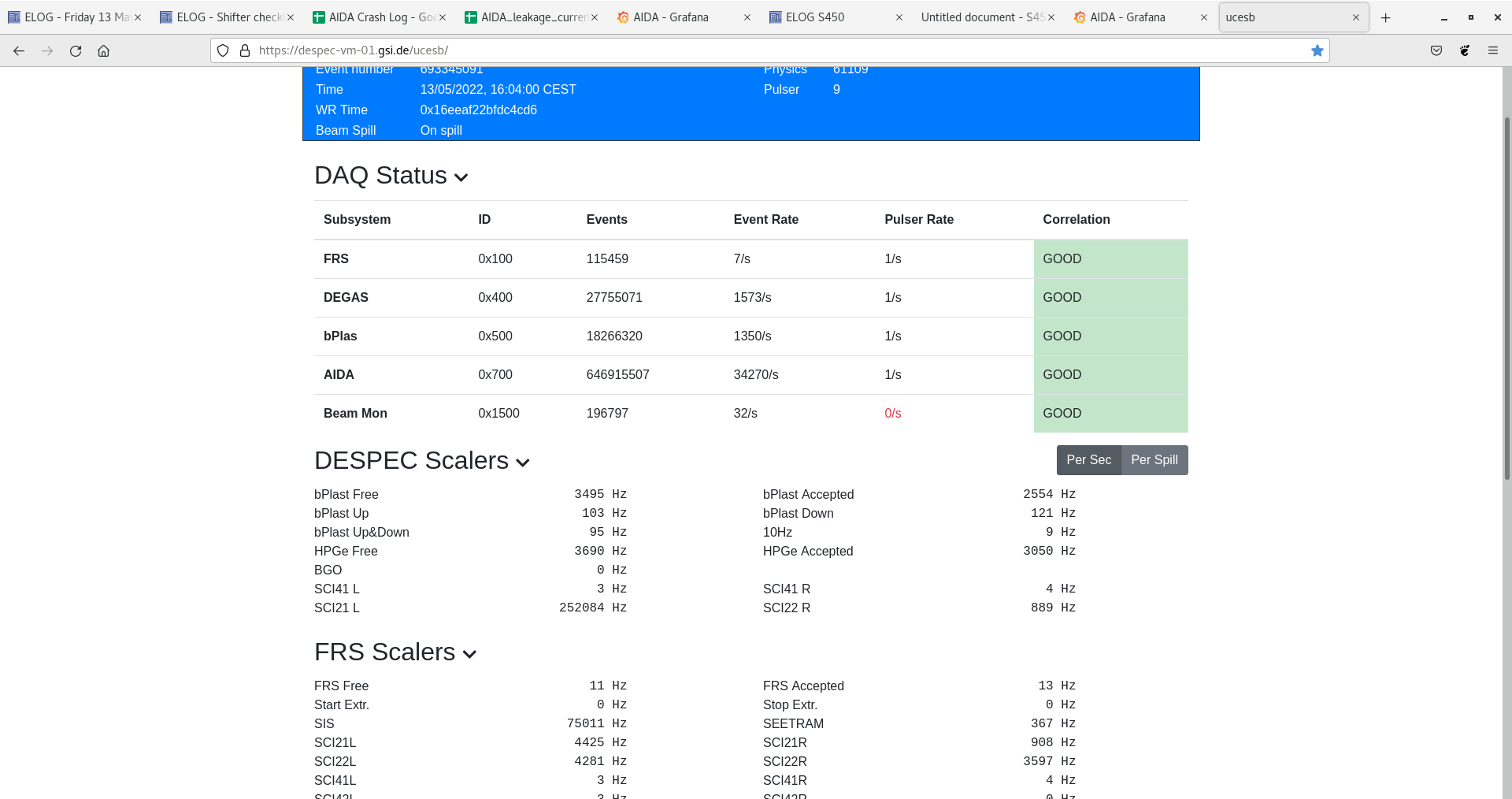Viewport: 1512px width, 799px height.
Task: Toggle the bookmark star for this page
Action: [1317, 50]
